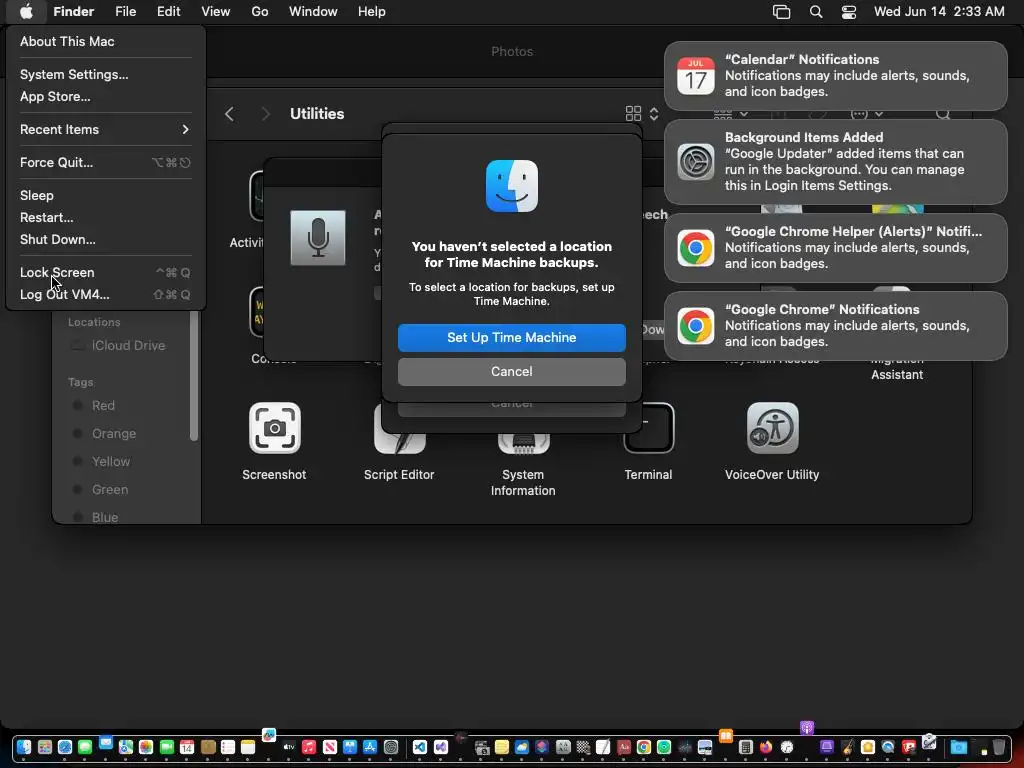Click the Finder menu title
The width and height of the screenshot is (1024, 768).
point(73,12)
